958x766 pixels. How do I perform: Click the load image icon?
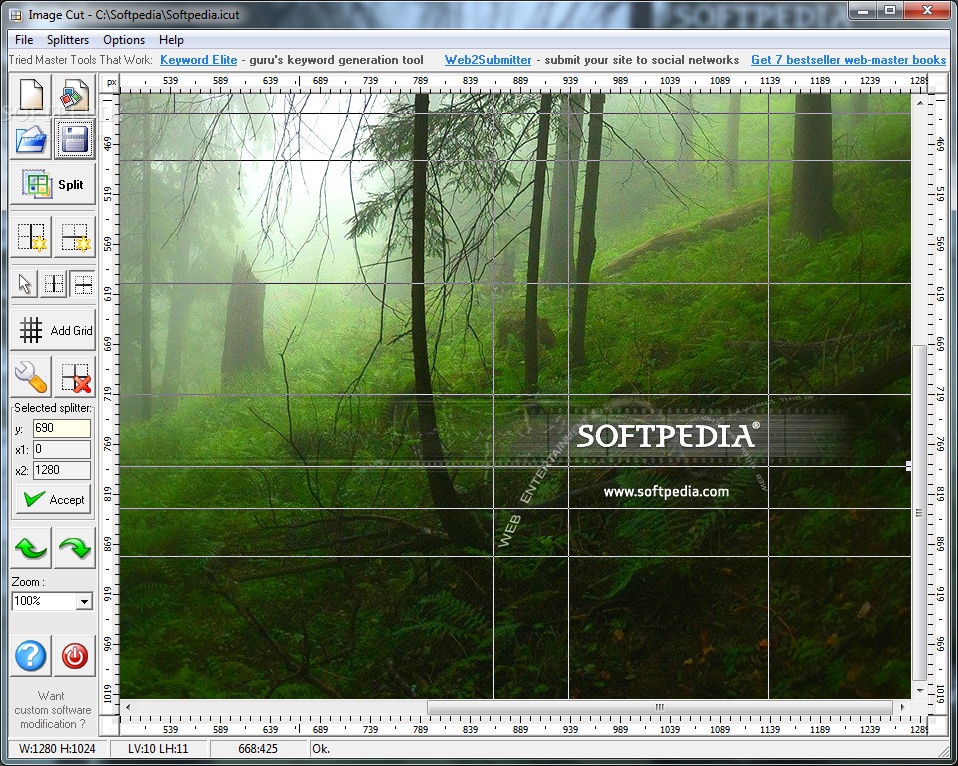[75, 95]
